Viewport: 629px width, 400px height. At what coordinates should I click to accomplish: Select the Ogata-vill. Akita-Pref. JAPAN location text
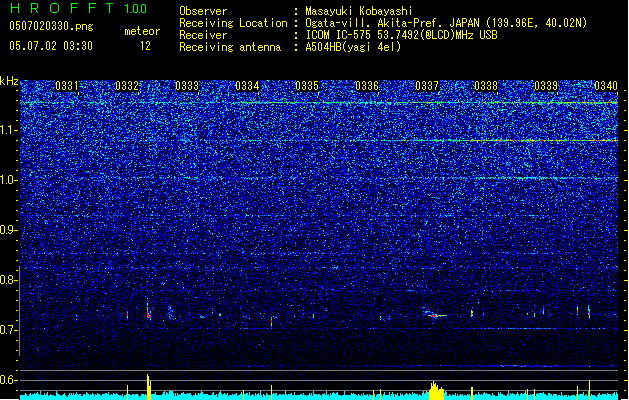point(446,23)
